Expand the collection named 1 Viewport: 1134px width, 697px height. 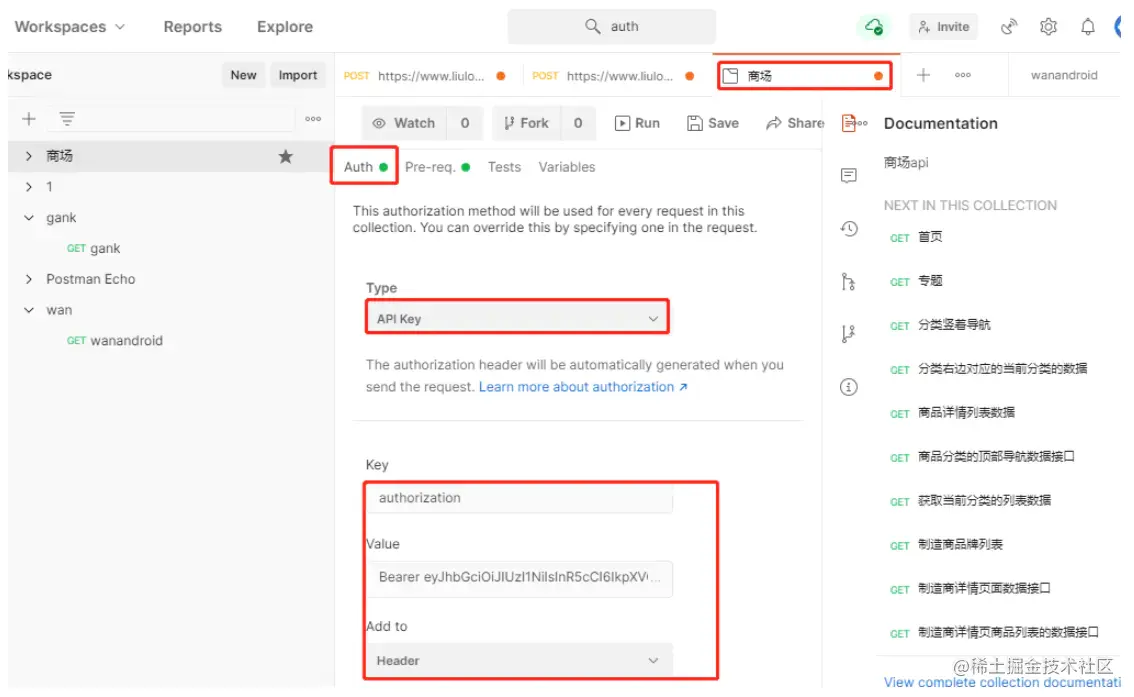pos(29,187)
